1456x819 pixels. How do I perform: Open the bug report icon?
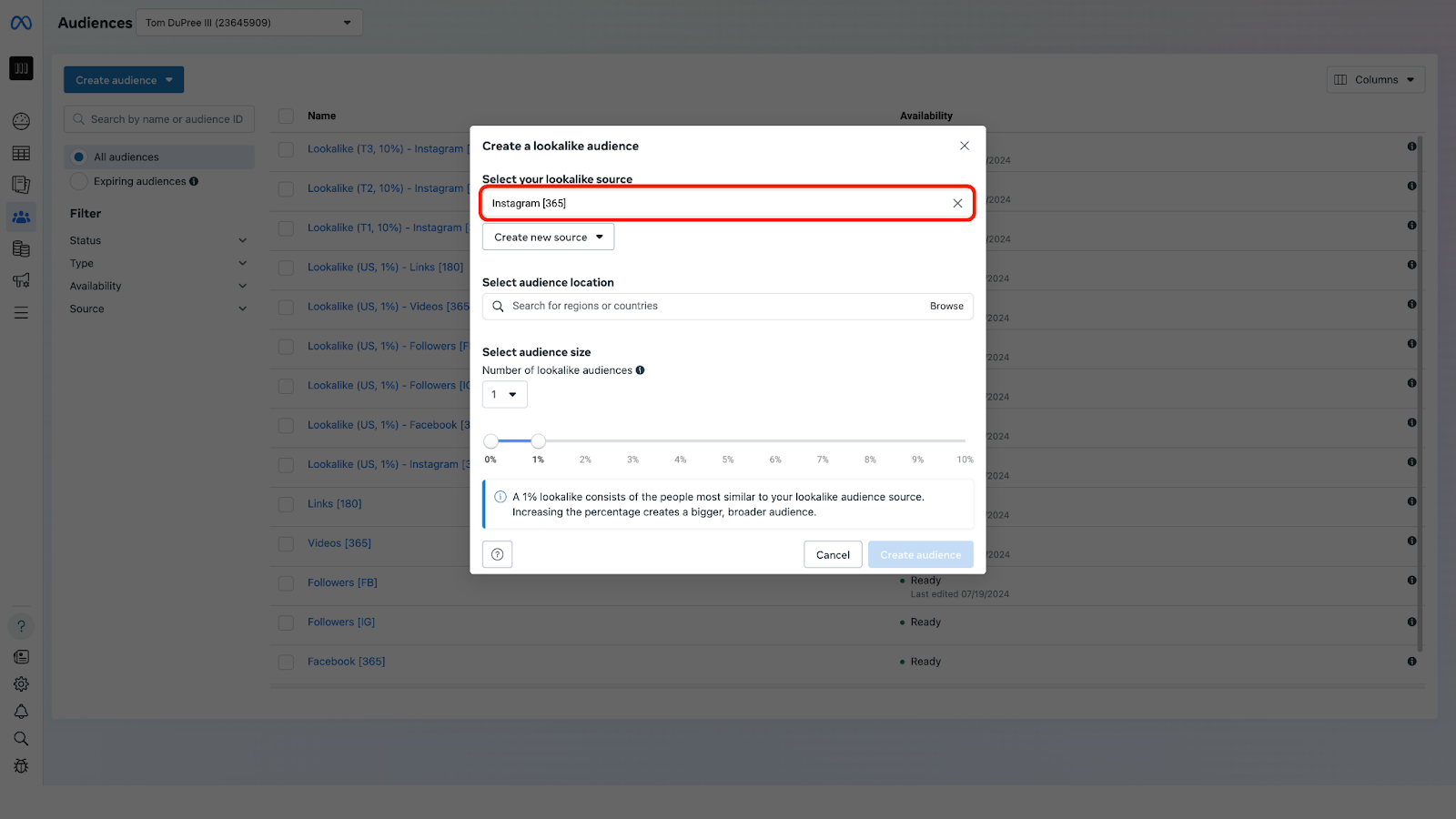21,766
